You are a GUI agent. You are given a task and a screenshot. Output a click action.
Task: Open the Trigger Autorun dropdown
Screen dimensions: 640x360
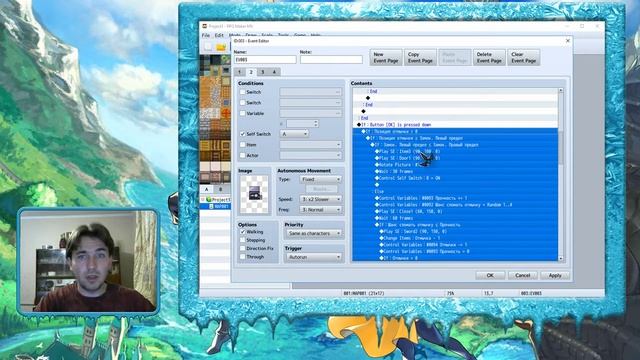313,257
